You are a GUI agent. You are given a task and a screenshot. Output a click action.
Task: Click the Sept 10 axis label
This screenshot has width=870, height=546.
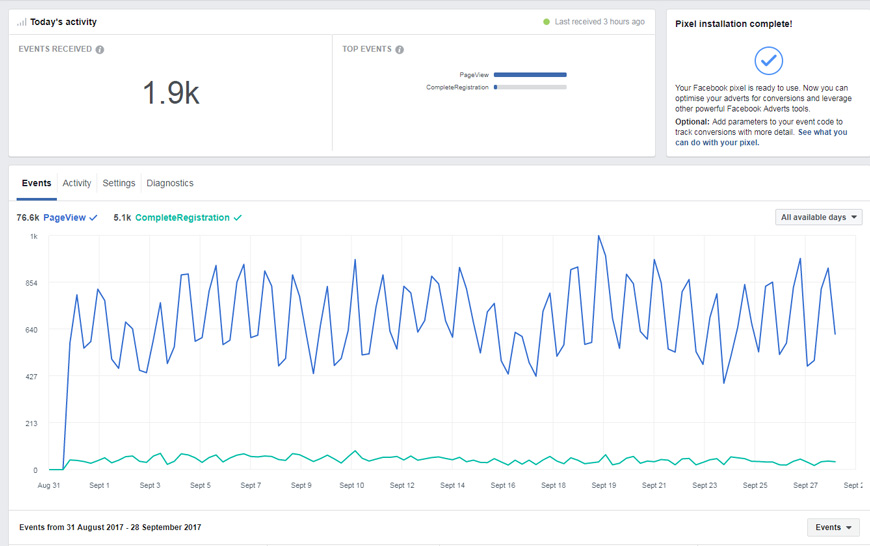click(352, 485)
